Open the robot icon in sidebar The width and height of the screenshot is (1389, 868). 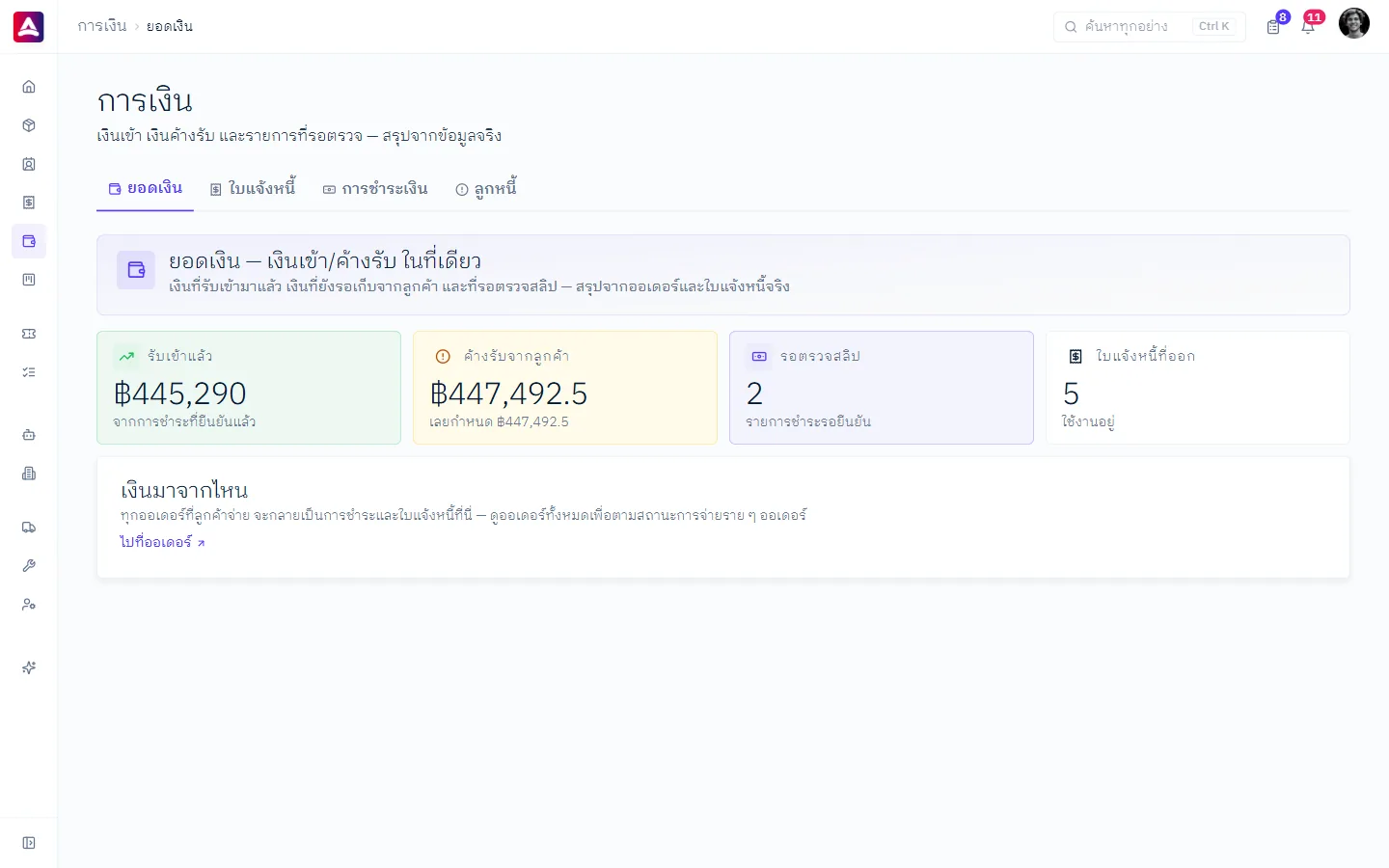29,435
